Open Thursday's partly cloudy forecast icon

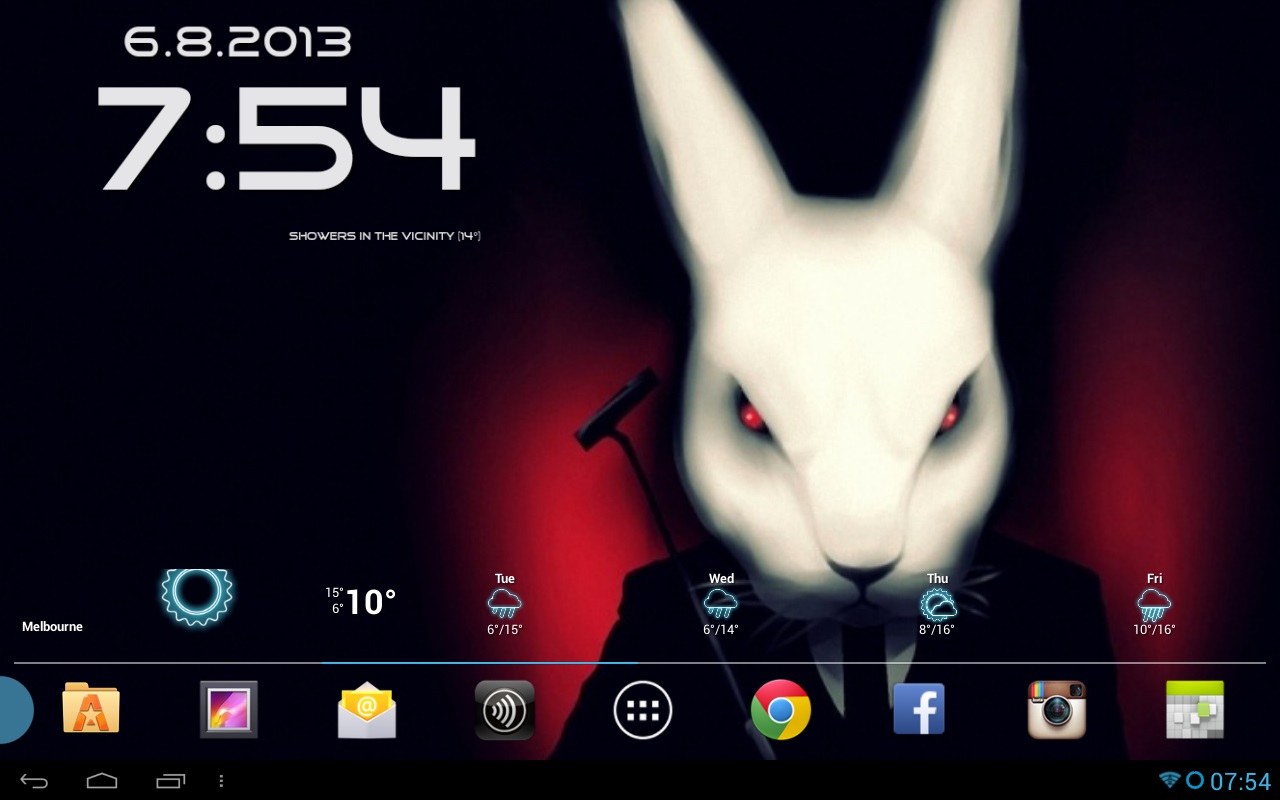(x=938, y=604)
